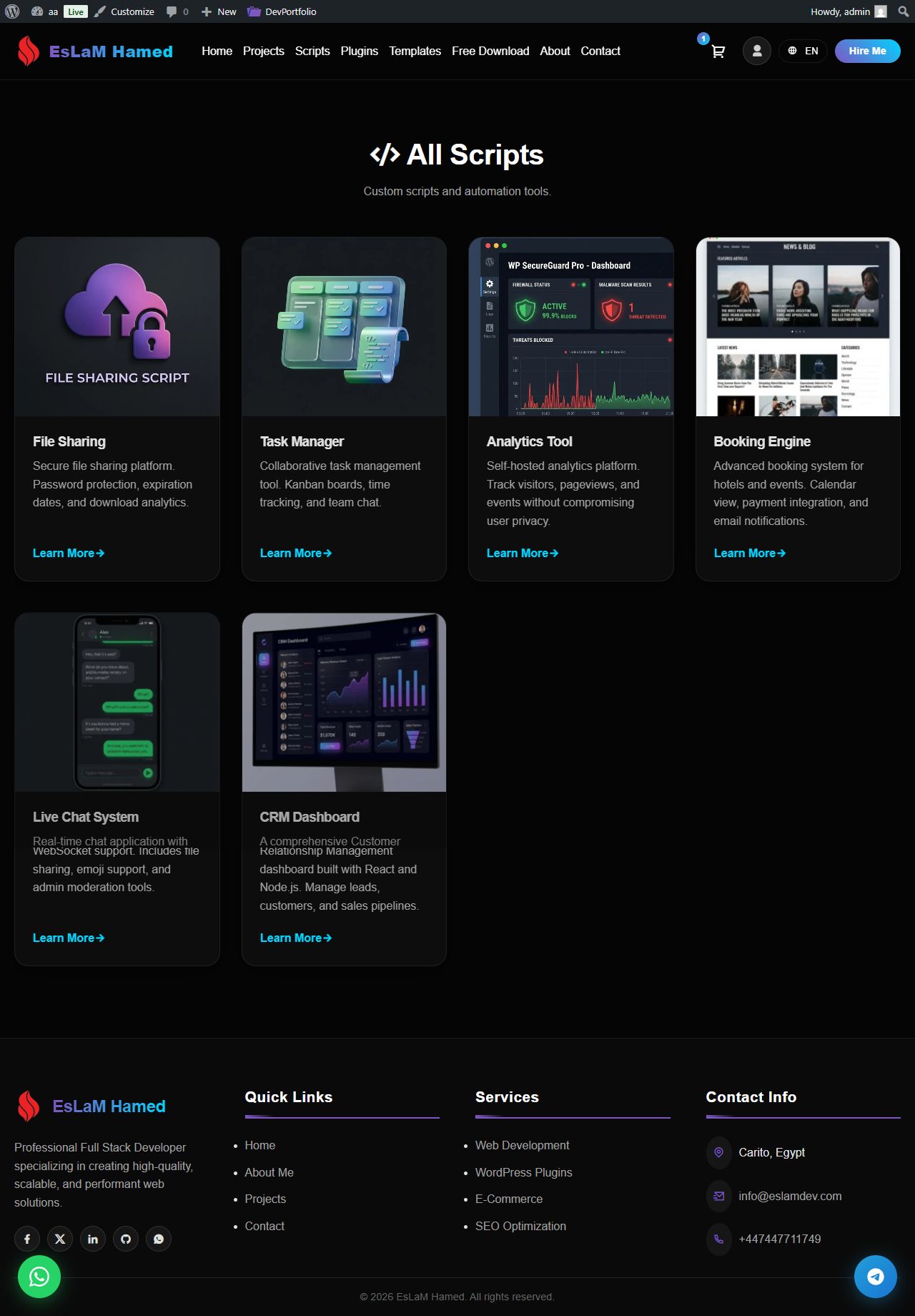Click Learn More under Live Chat System
Image resolution: width=915 pixels, height=1316 pixels.
[69, 938]
